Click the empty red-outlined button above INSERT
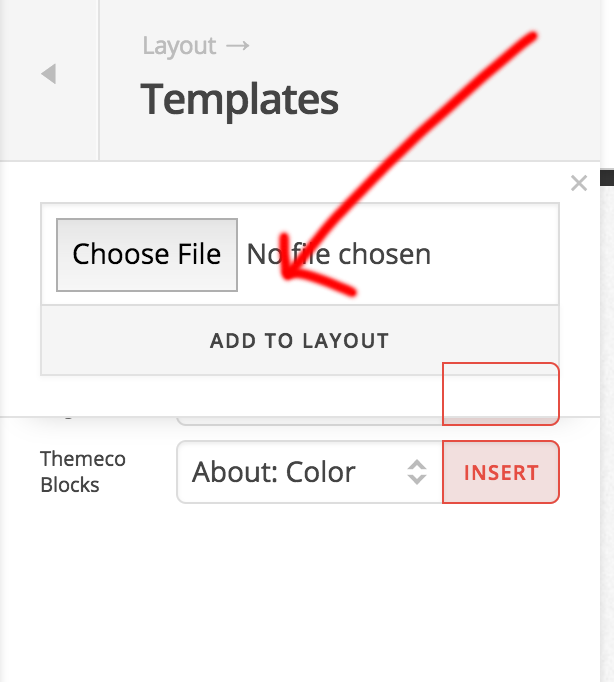 (501, 394)
